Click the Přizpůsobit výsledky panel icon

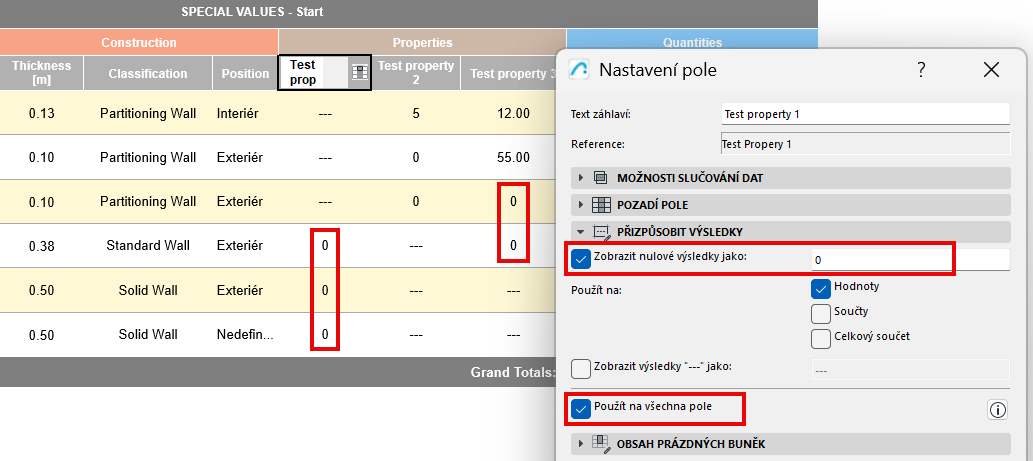(x=601, y=232)
